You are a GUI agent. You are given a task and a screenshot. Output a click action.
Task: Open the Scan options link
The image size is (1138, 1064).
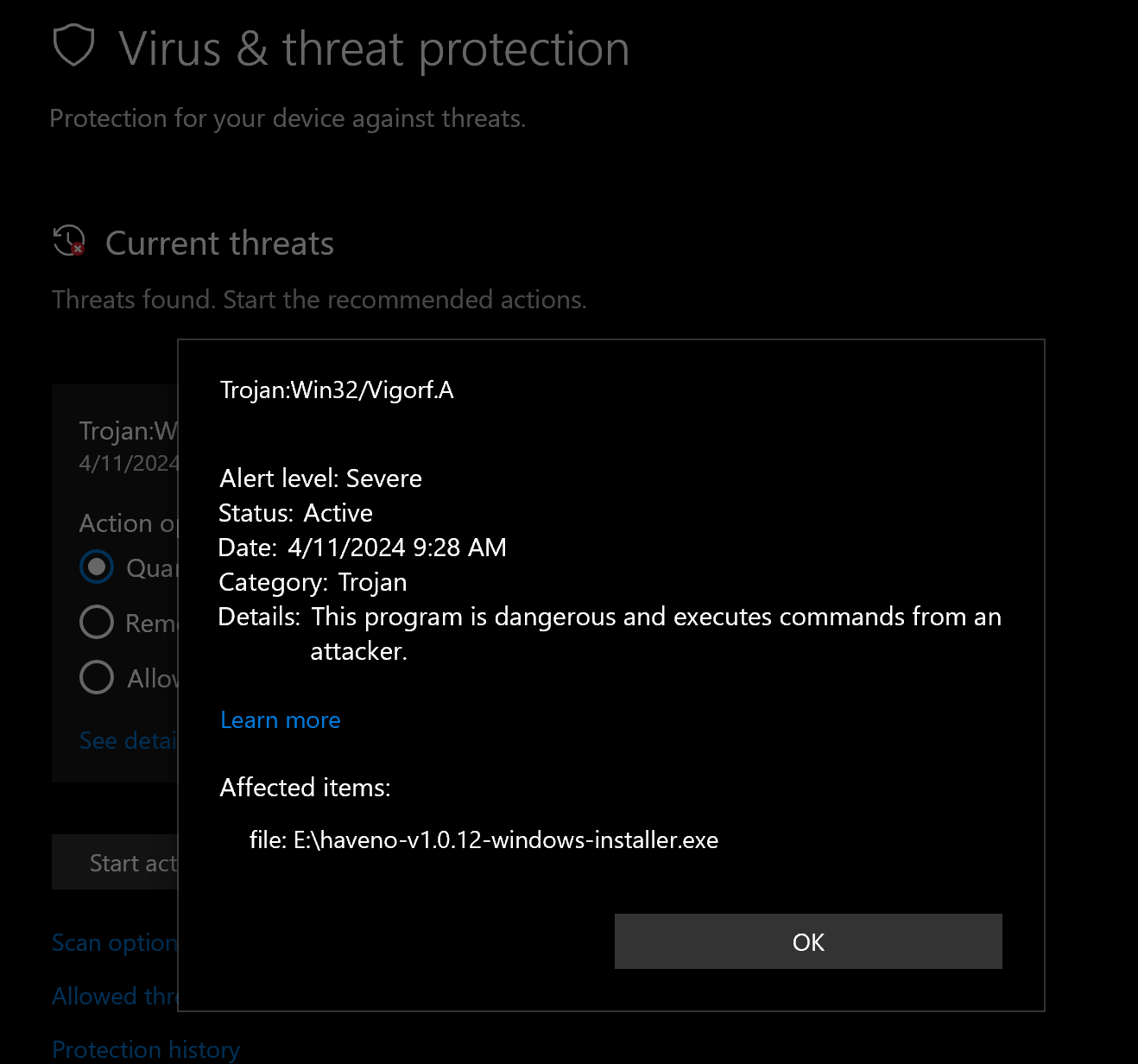(x=115, y=943)
